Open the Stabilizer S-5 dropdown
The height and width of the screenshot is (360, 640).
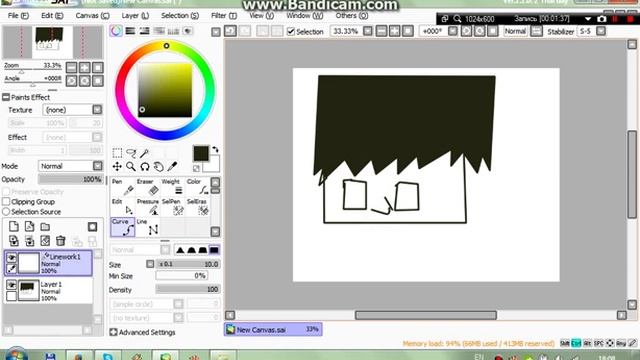click(601, 31)
